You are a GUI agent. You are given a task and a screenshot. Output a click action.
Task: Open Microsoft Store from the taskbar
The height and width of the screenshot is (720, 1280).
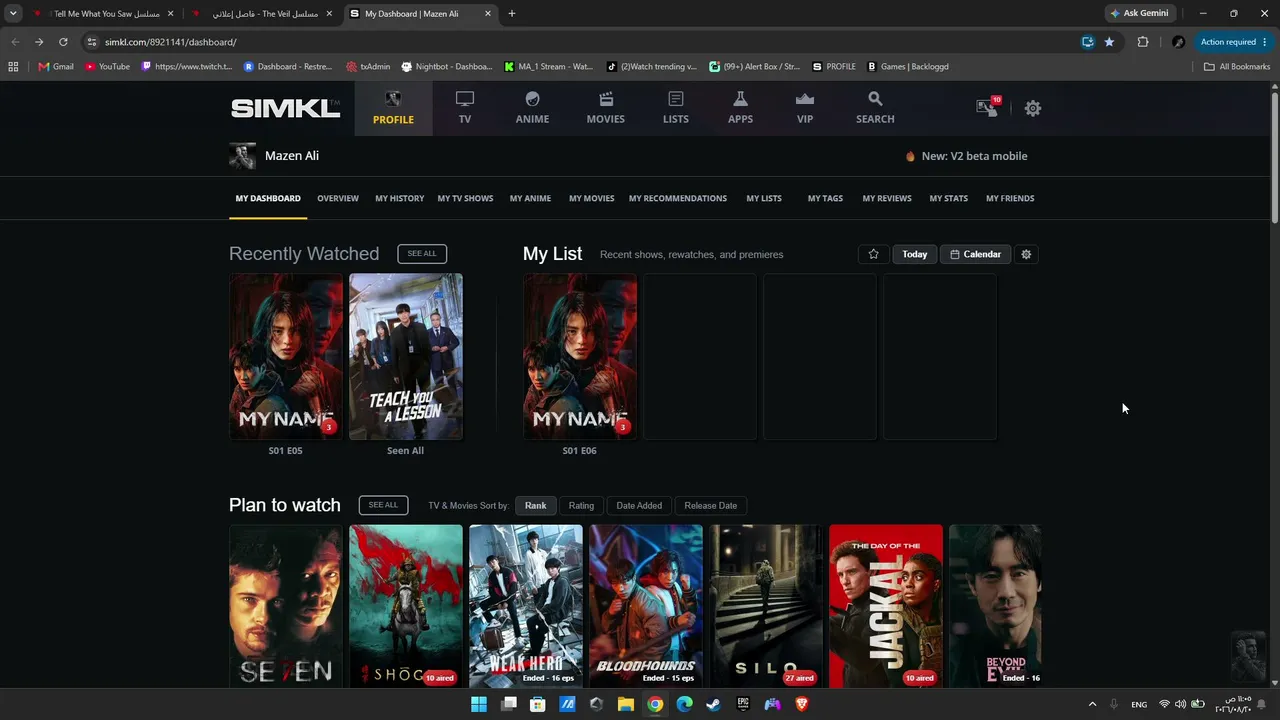(x=538, y=704)
